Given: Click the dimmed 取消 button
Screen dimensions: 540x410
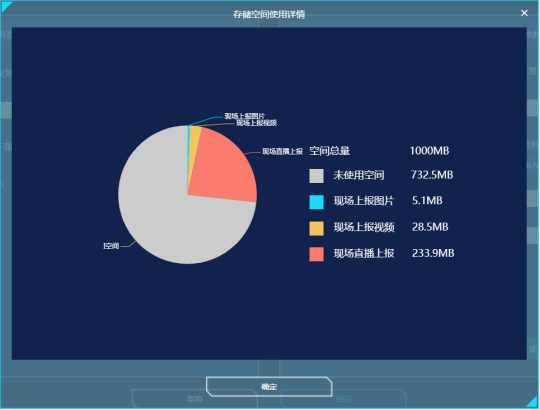Looking at the screenshot, I should [x=195, y=399].
